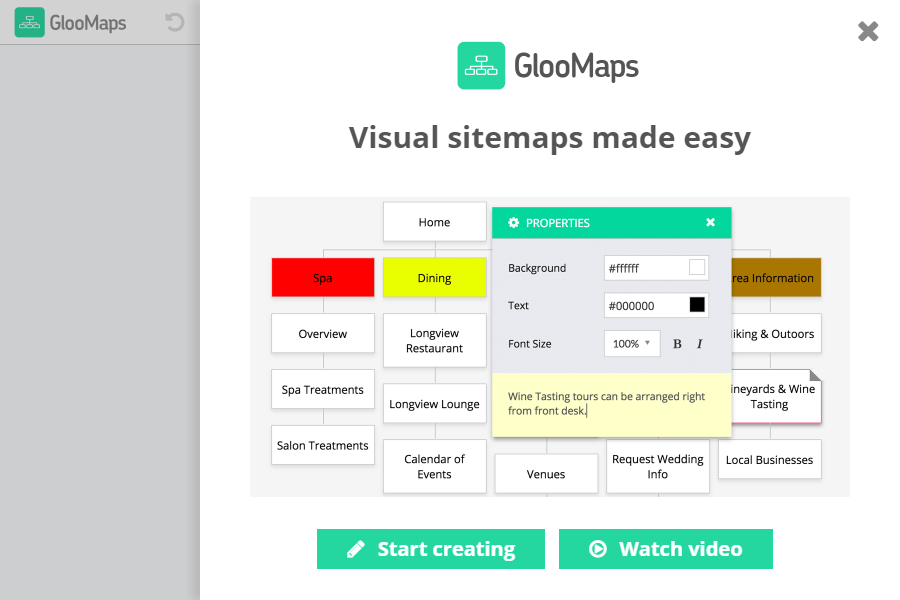Toggle italic text formatting
Screen dimensions: 900x600
699,344
